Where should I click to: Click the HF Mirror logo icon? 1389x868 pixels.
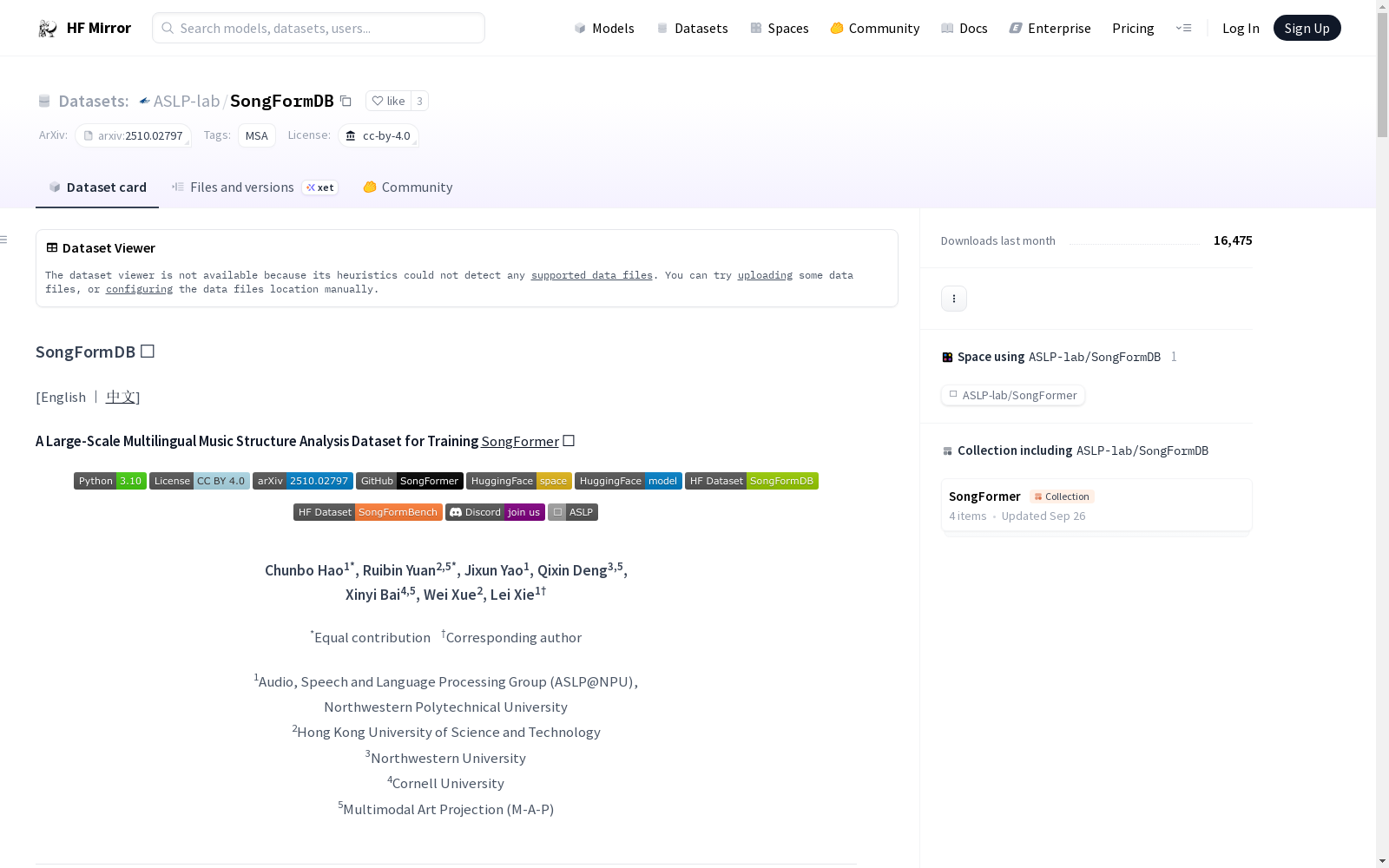tap(48, 29)
